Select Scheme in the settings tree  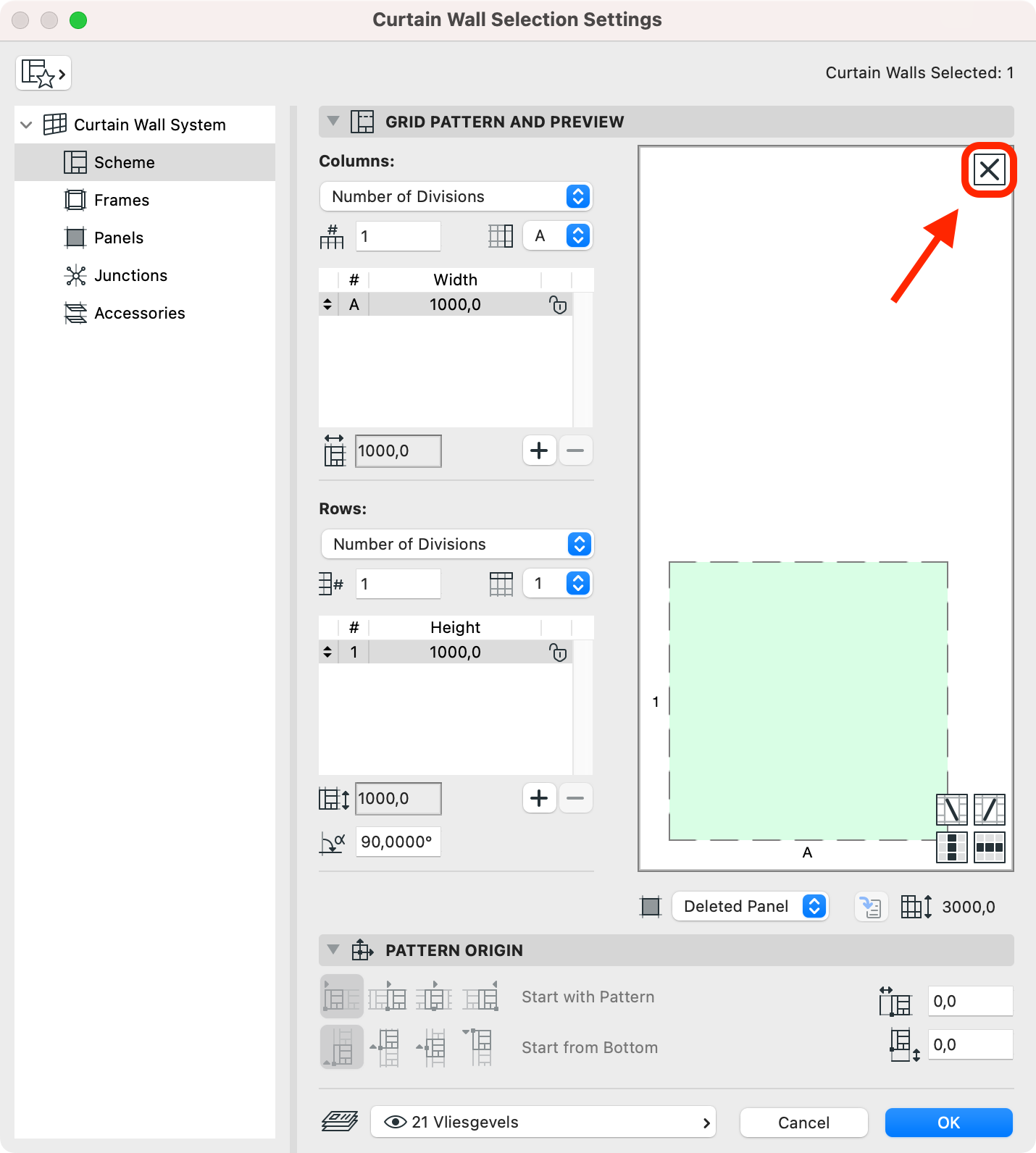145,162
